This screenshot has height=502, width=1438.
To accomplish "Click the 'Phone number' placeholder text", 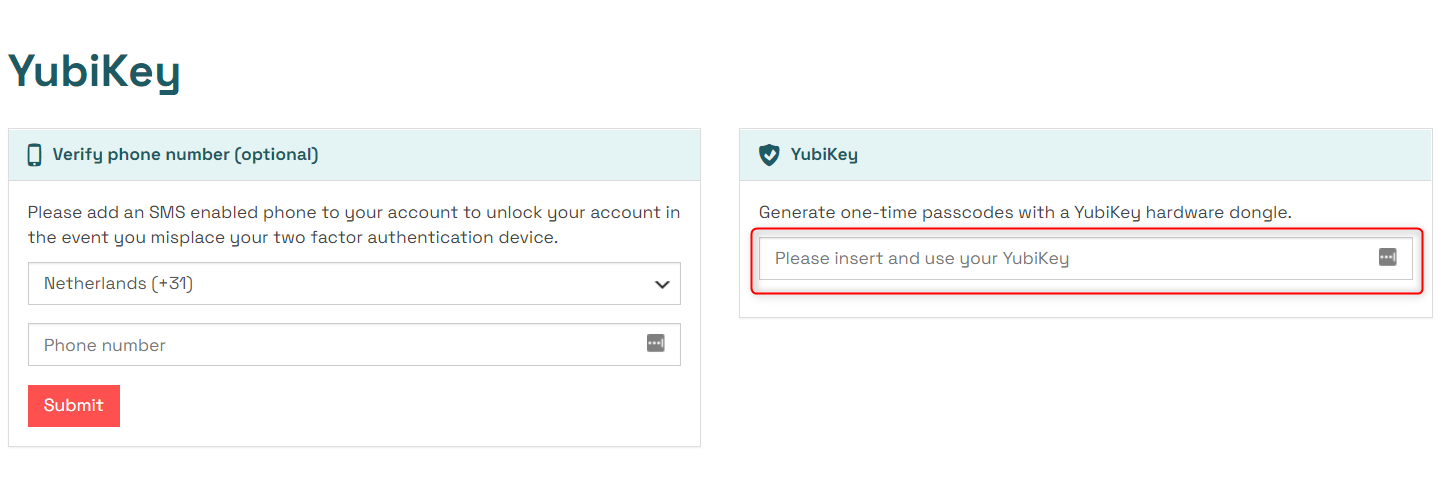I will click(x=105, y=345).
